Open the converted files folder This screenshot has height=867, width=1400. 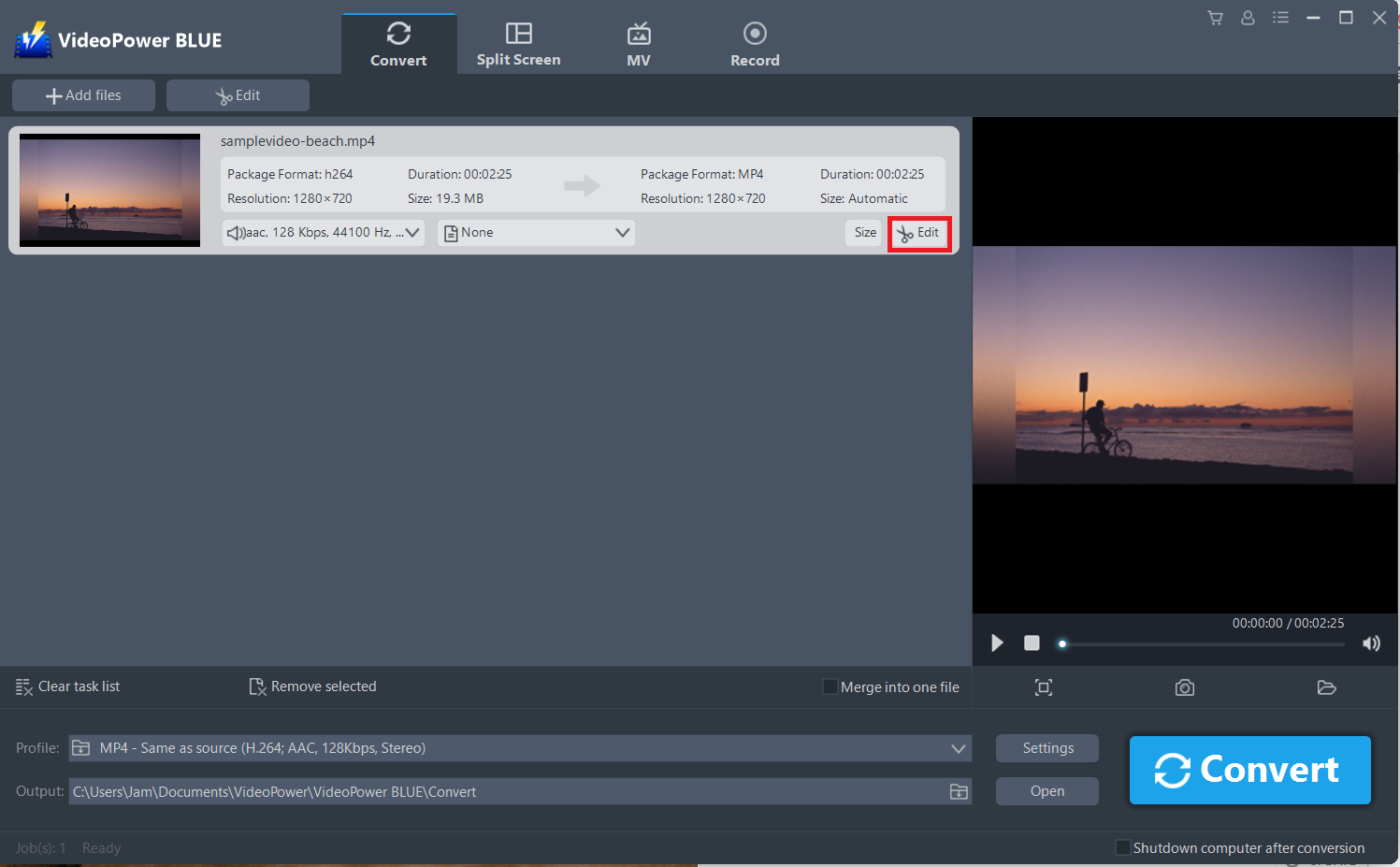pos(1327,686)
